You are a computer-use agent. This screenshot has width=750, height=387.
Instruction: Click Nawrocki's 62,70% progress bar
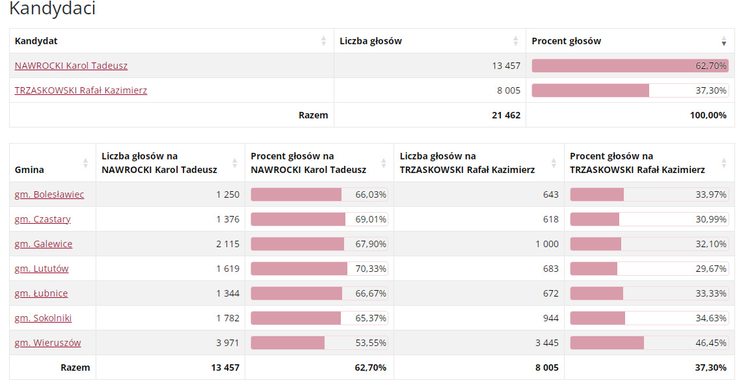[x=630, y=66]
